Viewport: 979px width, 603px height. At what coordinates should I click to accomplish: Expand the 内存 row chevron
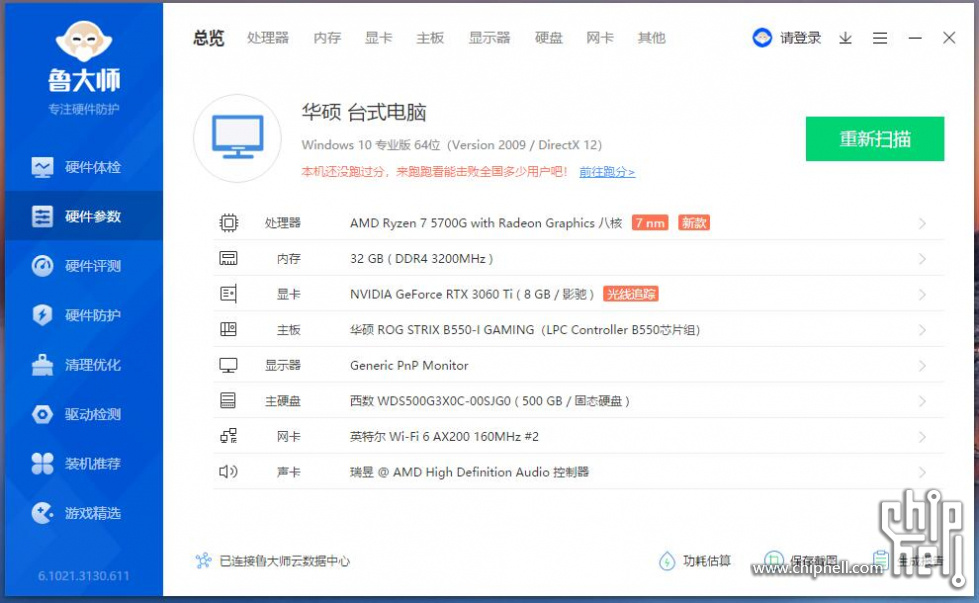[922, 259]
